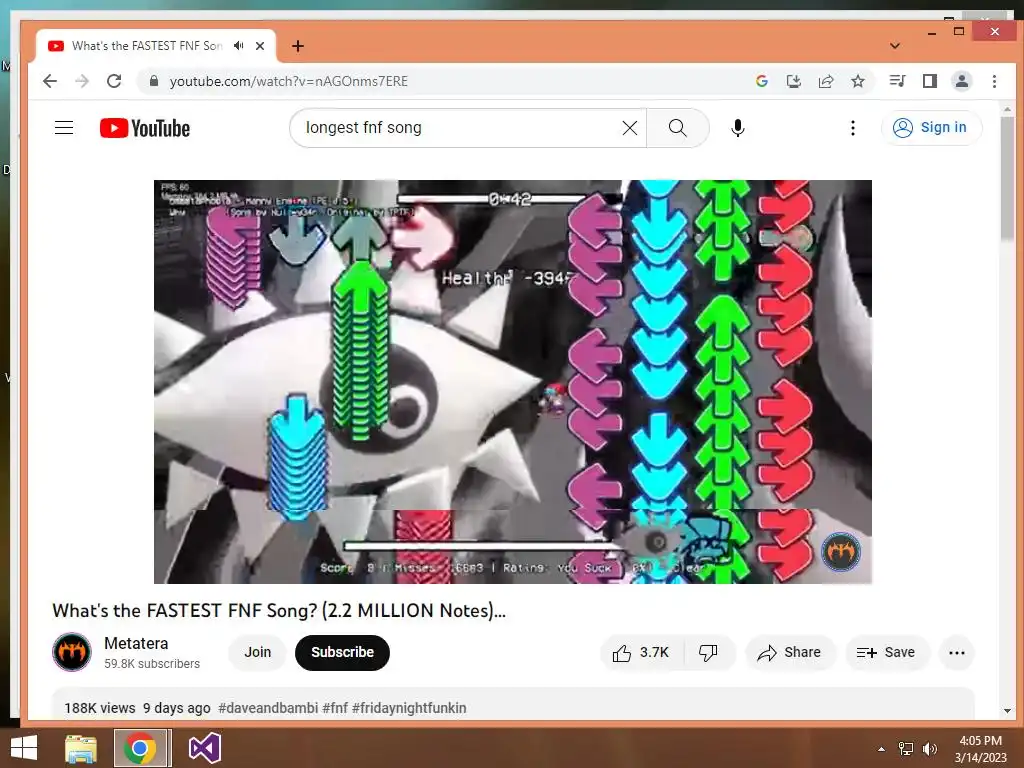Sign in to YouTube
The image size is (1024, 768).
931,127
